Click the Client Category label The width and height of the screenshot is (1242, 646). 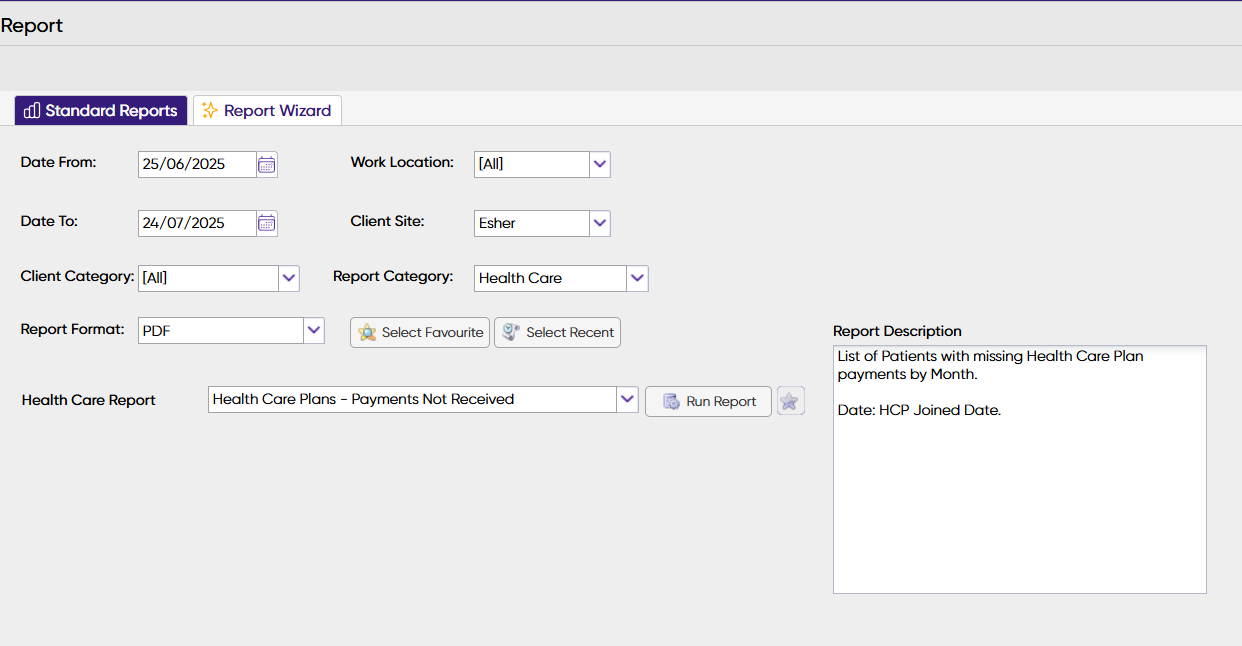[77, 276]
